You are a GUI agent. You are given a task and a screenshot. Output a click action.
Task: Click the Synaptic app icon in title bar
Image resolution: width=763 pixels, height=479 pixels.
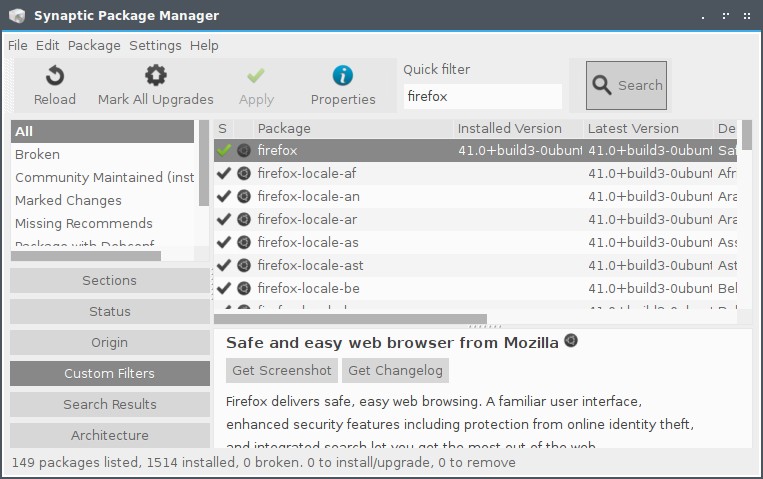pos(17,16)
